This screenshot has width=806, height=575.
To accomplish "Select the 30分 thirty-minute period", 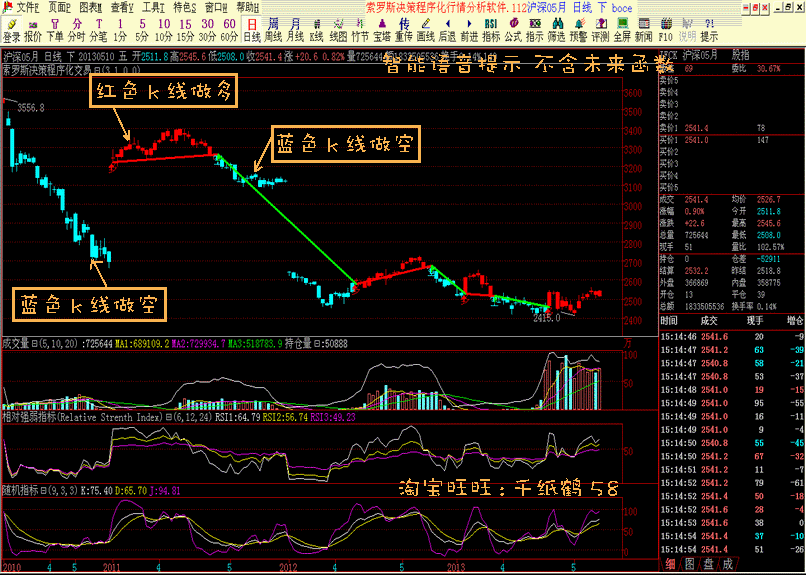I will tap(207, 30).
